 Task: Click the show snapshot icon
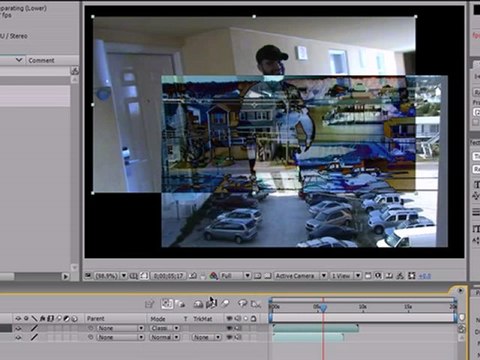(x=203, y=276)
